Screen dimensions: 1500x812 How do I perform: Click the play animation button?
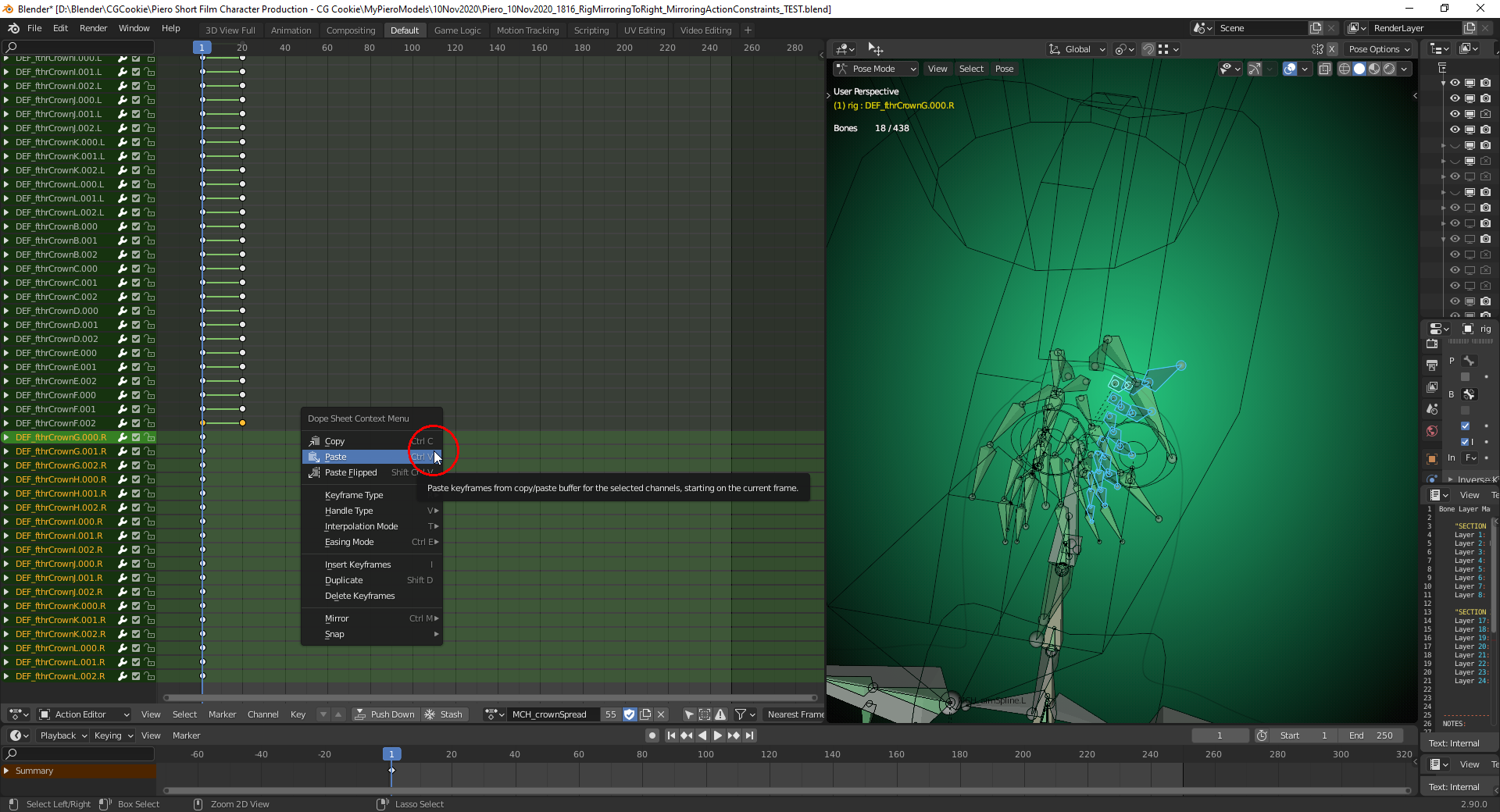click(x=717, y=735)
